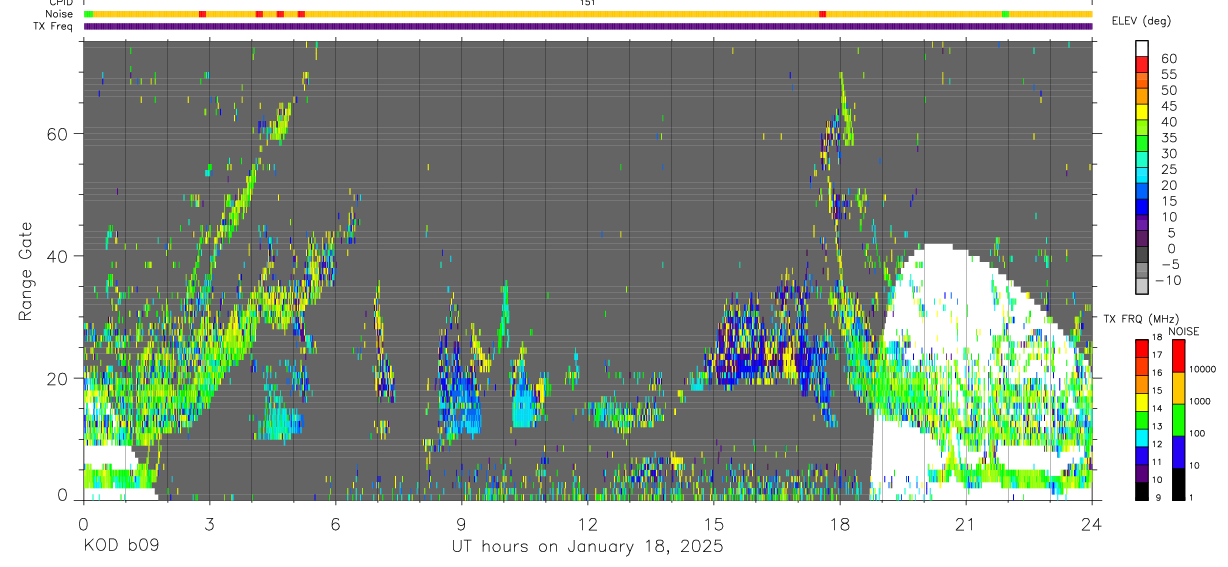The width and height of the screenshot is (1228, 567).
Task: Click the white top segment of the ELEV colorbar
Action: coord(1142,50)
